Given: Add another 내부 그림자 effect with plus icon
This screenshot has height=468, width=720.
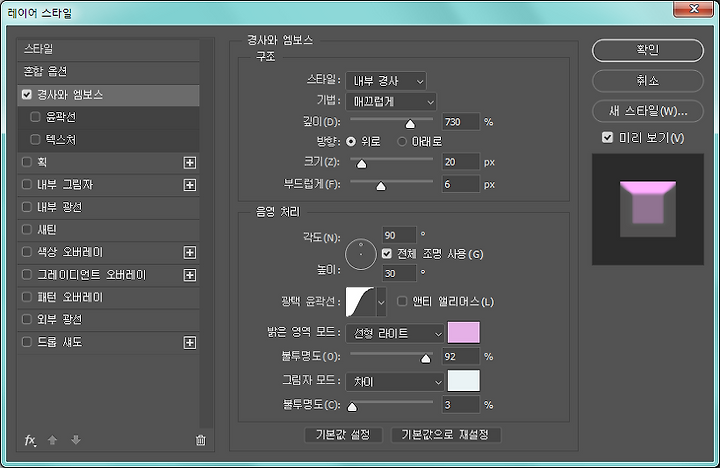Looking at the screenshot, I should pyautogui.click(x=190, y=185).
